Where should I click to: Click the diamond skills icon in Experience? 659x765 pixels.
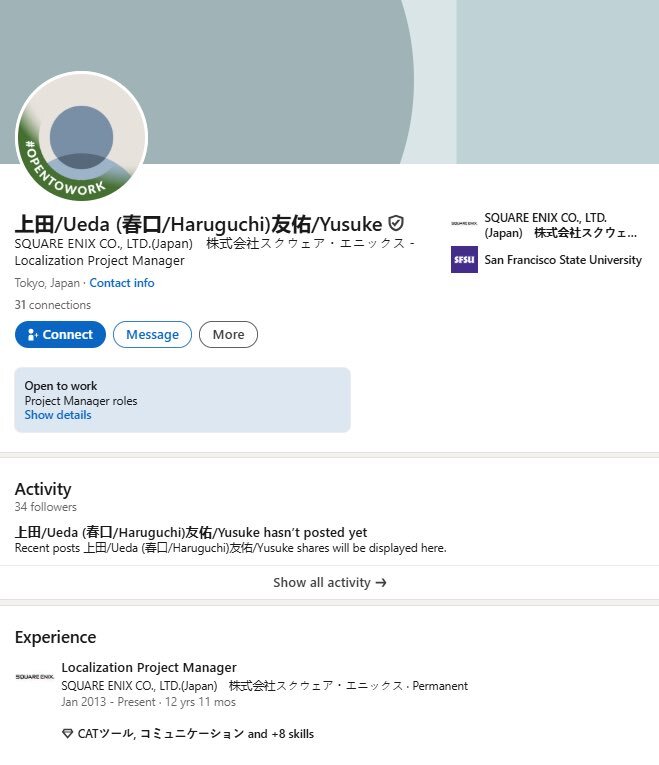67,734
